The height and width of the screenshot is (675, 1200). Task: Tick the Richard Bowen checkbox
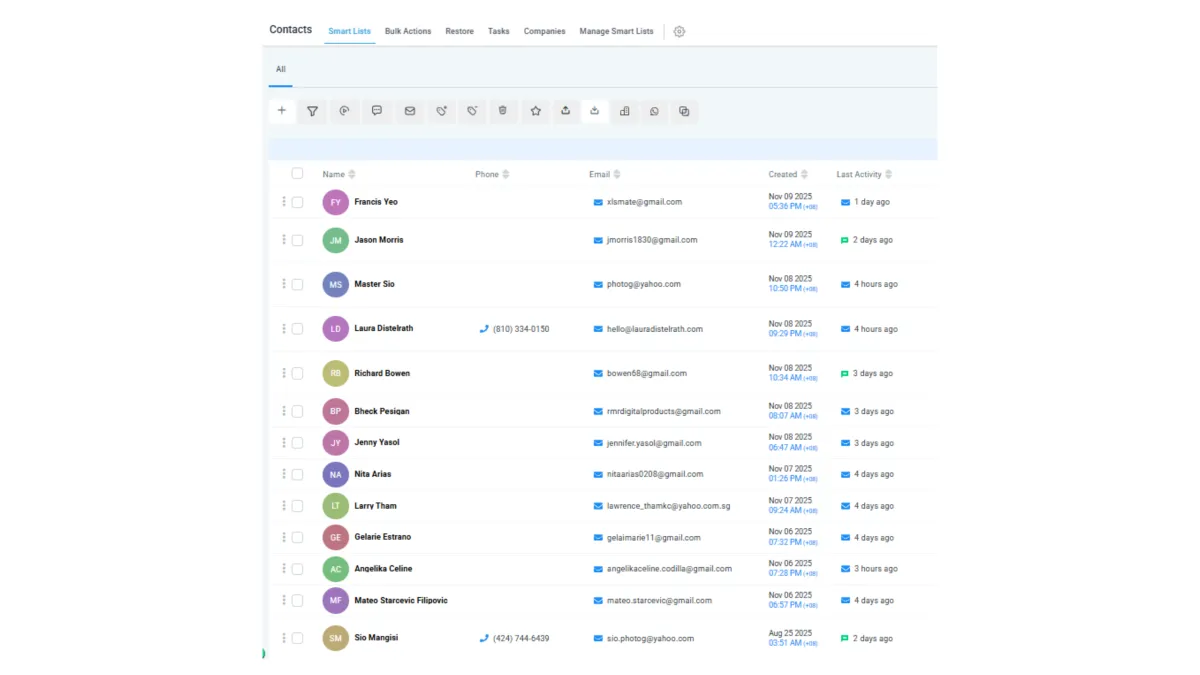[x=297, y=373]
